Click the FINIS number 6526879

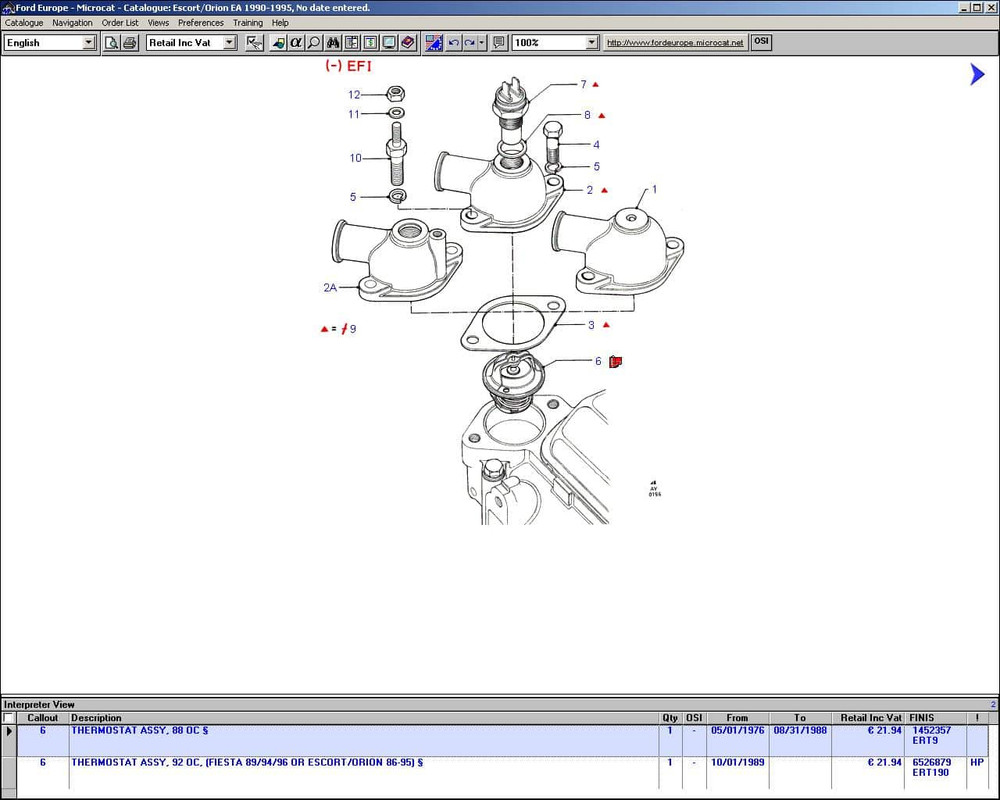tap(931, 762)
